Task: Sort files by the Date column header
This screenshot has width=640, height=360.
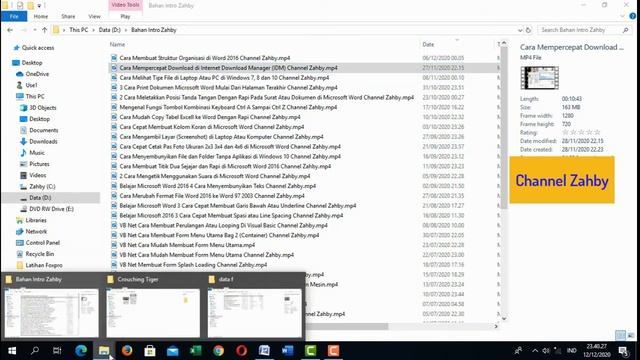Action: 428,44
